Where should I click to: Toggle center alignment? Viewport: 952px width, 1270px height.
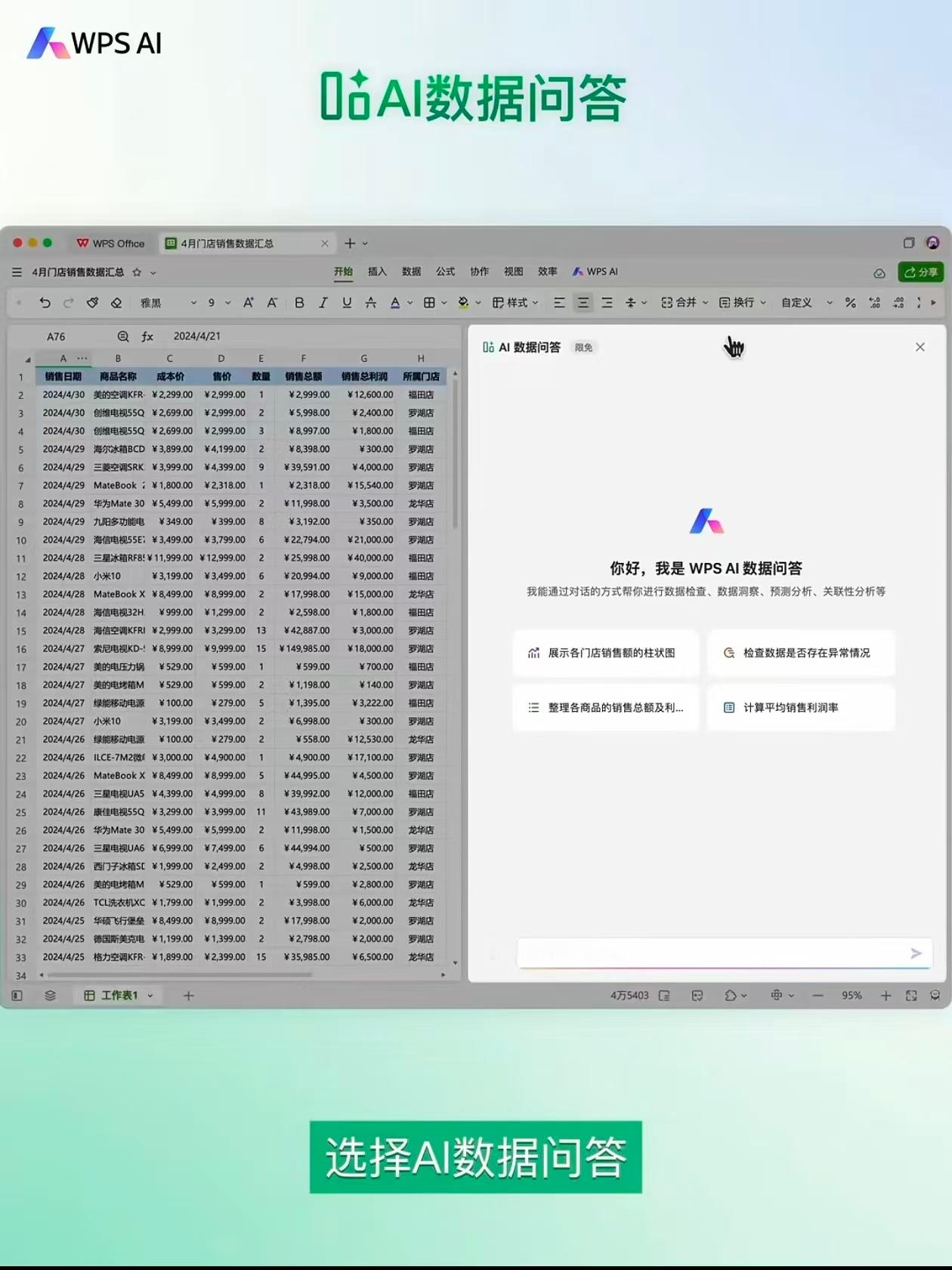pos(583,303)
